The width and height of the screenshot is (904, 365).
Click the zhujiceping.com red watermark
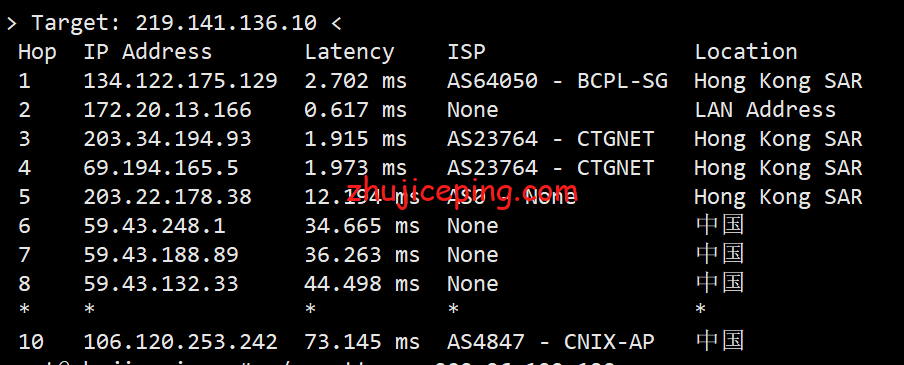click(462, 191)
